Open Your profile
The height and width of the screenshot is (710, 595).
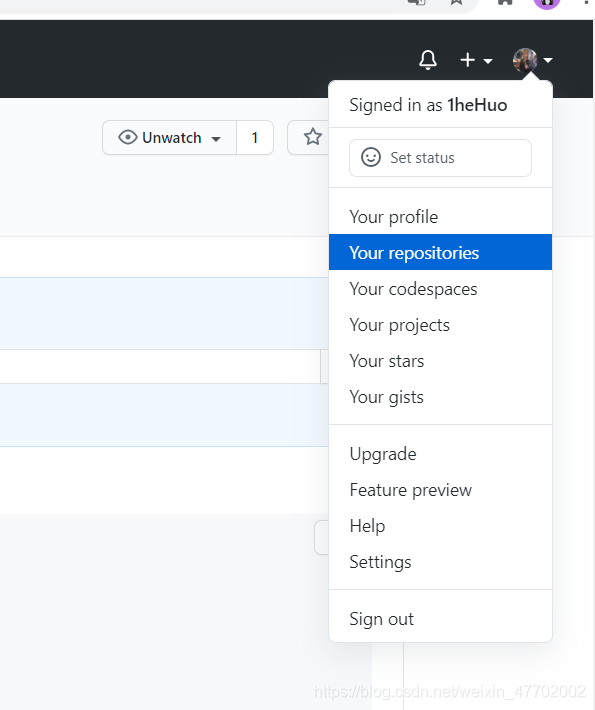pyautogui.click(x=440, y=216)
